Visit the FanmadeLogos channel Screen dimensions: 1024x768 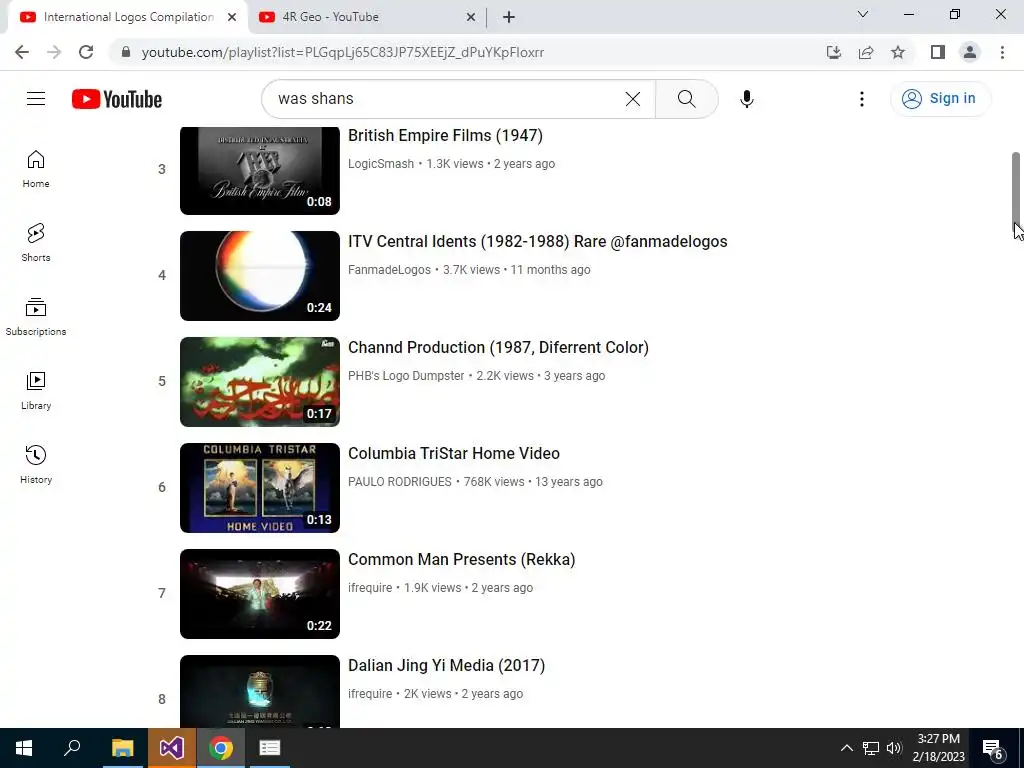click(389, 270)
